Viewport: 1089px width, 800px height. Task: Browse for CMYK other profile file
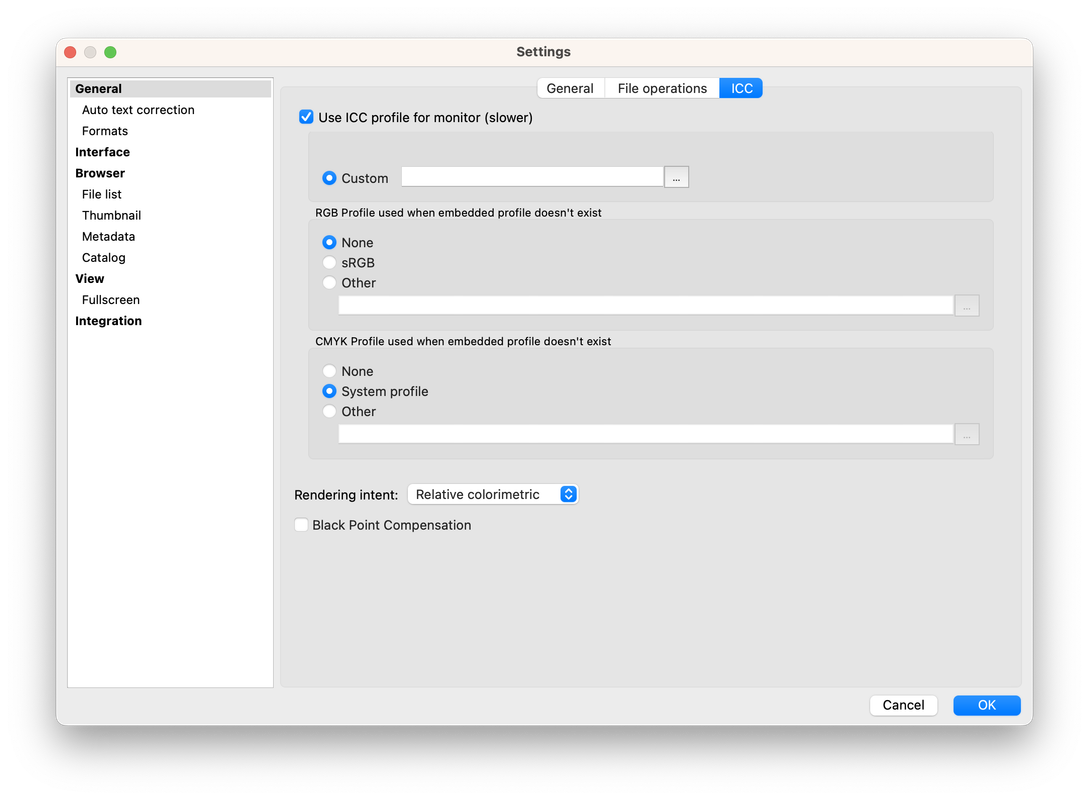967,434
